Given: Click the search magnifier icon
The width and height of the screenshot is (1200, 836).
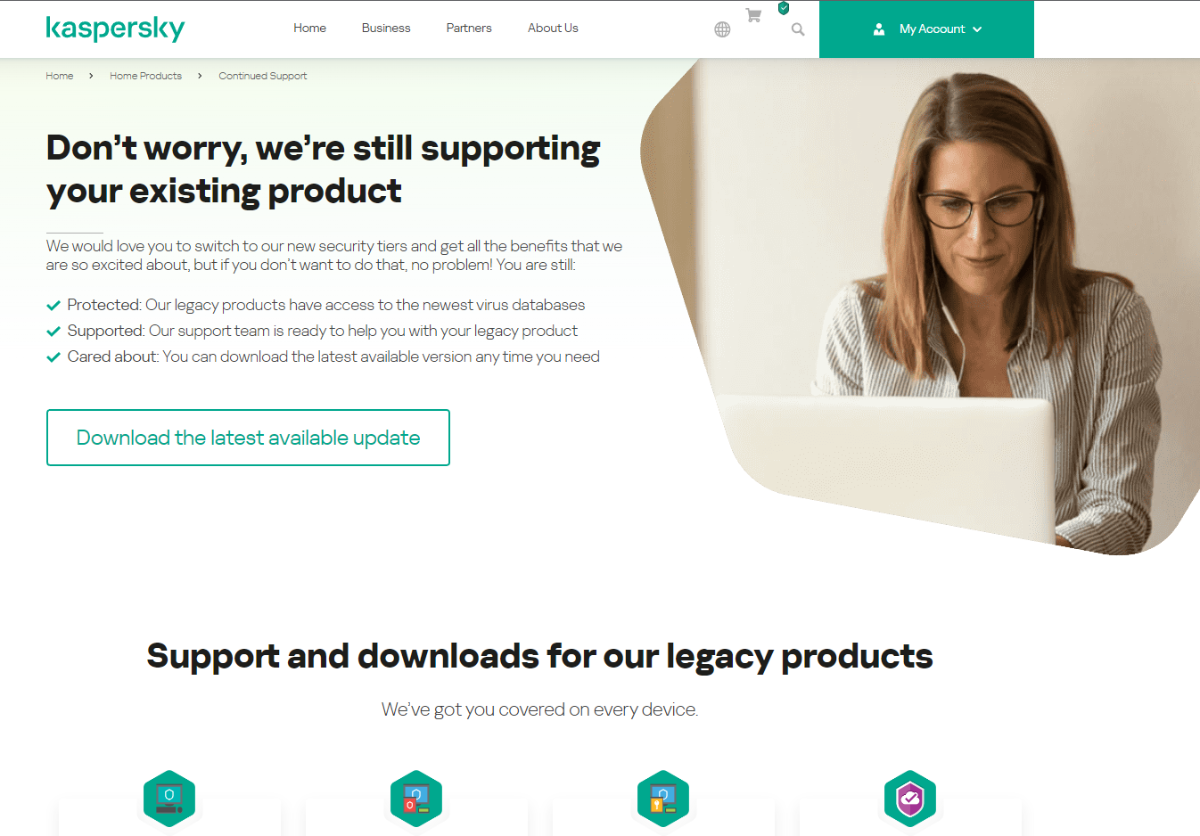Looking at the screenshot, I should point(797,29).
